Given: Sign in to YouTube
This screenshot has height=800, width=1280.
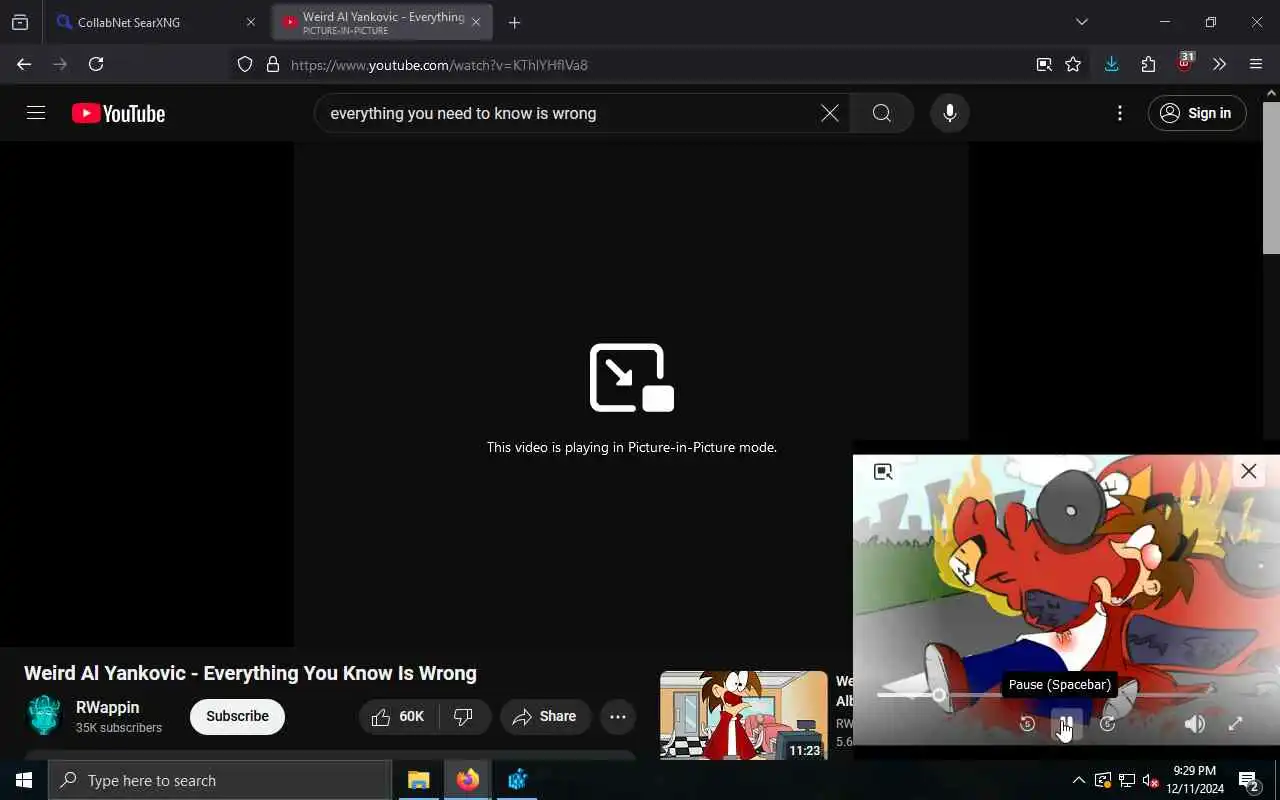Looking at the screenshot, I should coord(1197,113).
